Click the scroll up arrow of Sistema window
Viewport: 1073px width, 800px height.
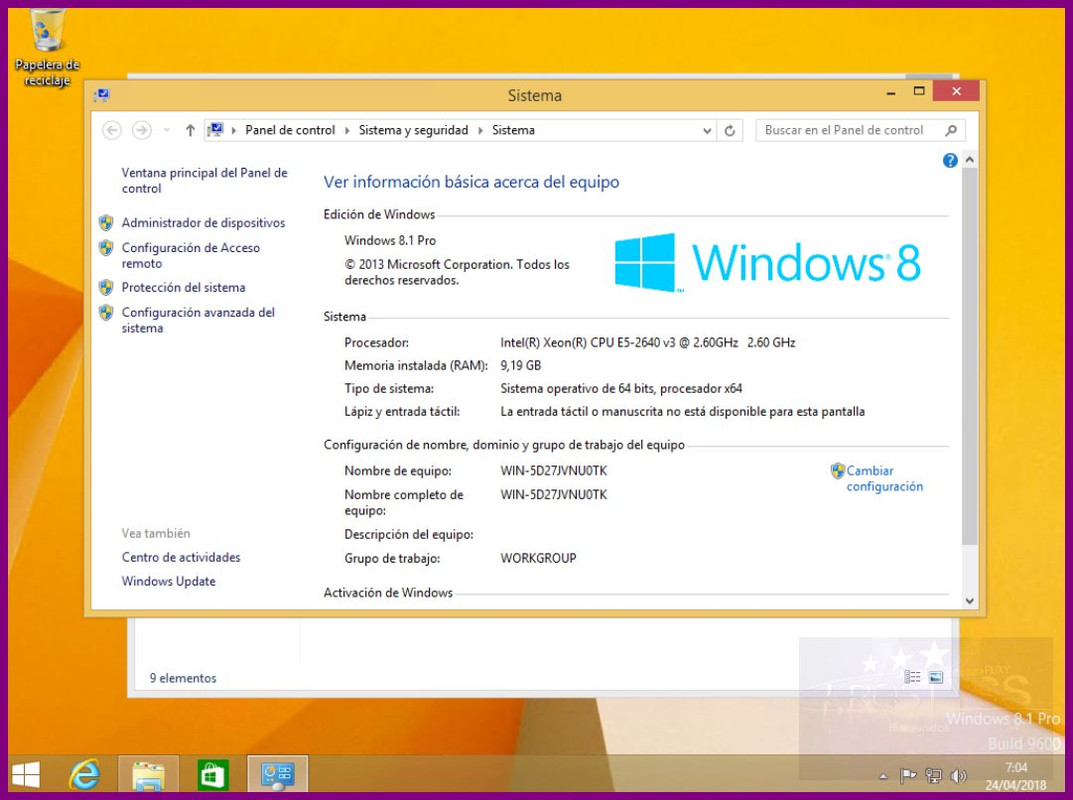[970, 160]
